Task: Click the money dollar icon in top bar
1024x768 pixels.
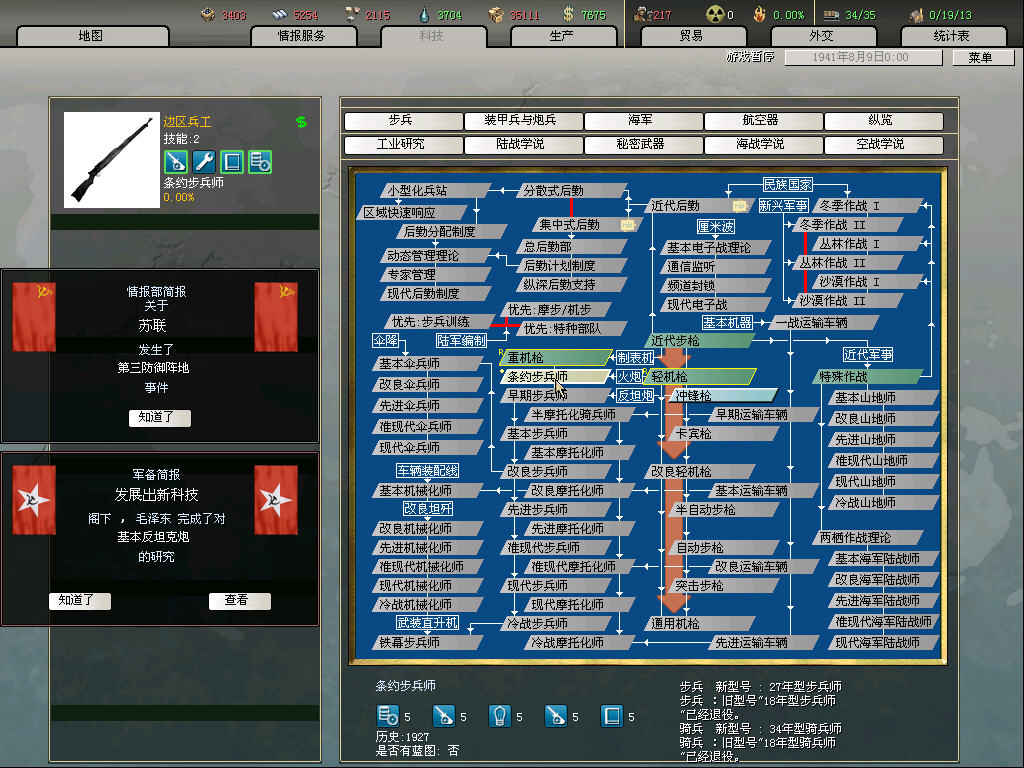Action: coord(568,14)
